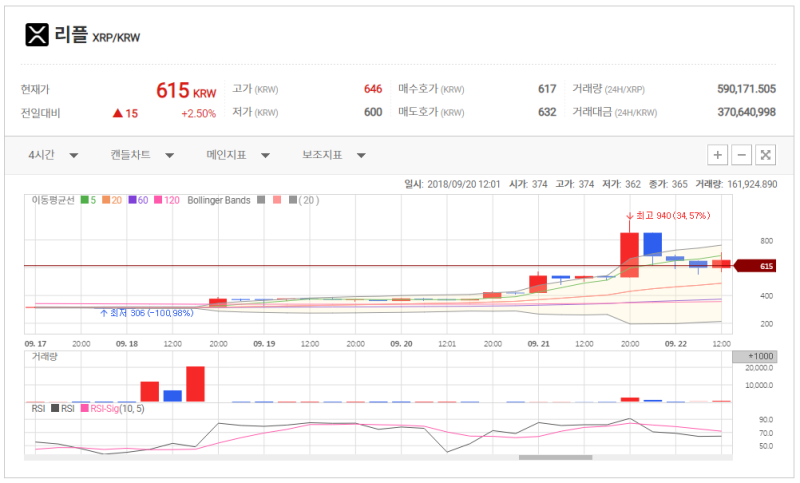800x483 pixels.
Task: Click the high price value 646
Action: [373, 89]
